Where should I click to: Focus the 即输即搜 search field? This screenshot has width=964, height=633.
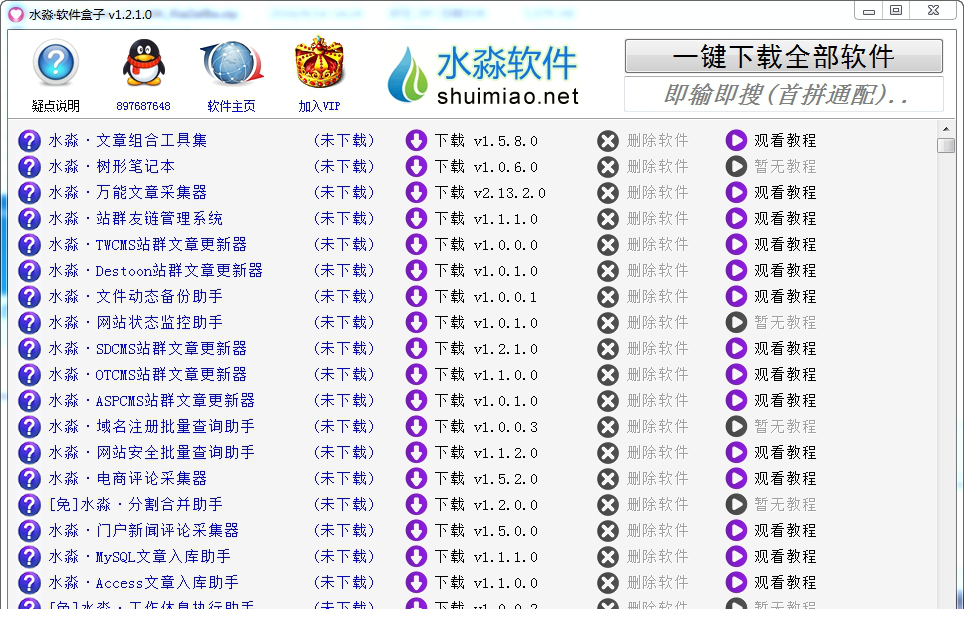(x=784, y=95)
